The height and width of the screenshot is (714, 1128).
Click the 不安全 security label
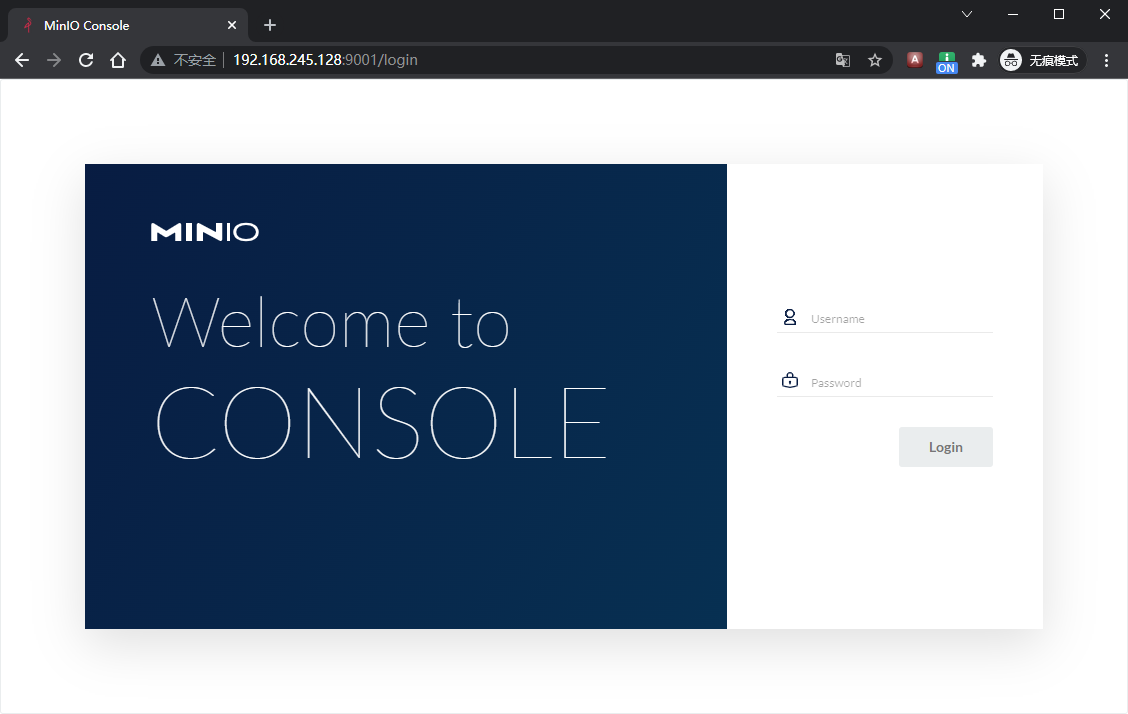[194, 60]
